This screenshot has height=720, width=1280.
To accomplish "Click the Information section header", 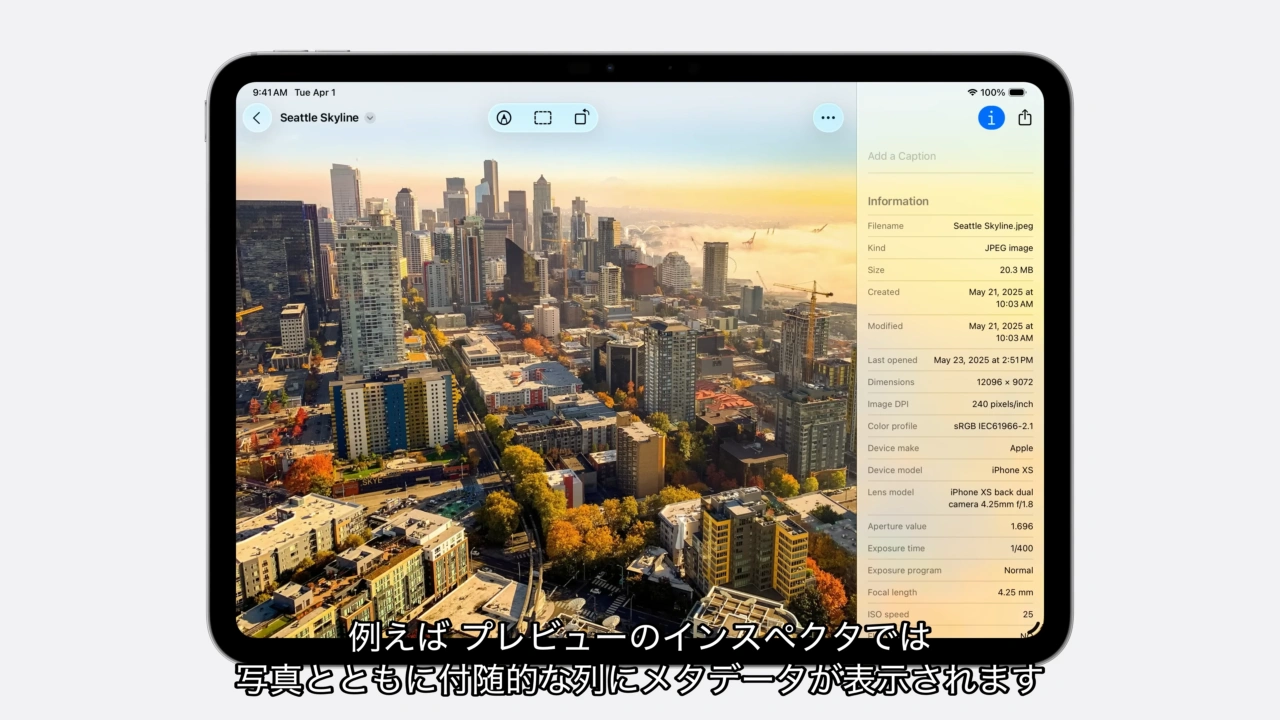I will click(898, 201).
